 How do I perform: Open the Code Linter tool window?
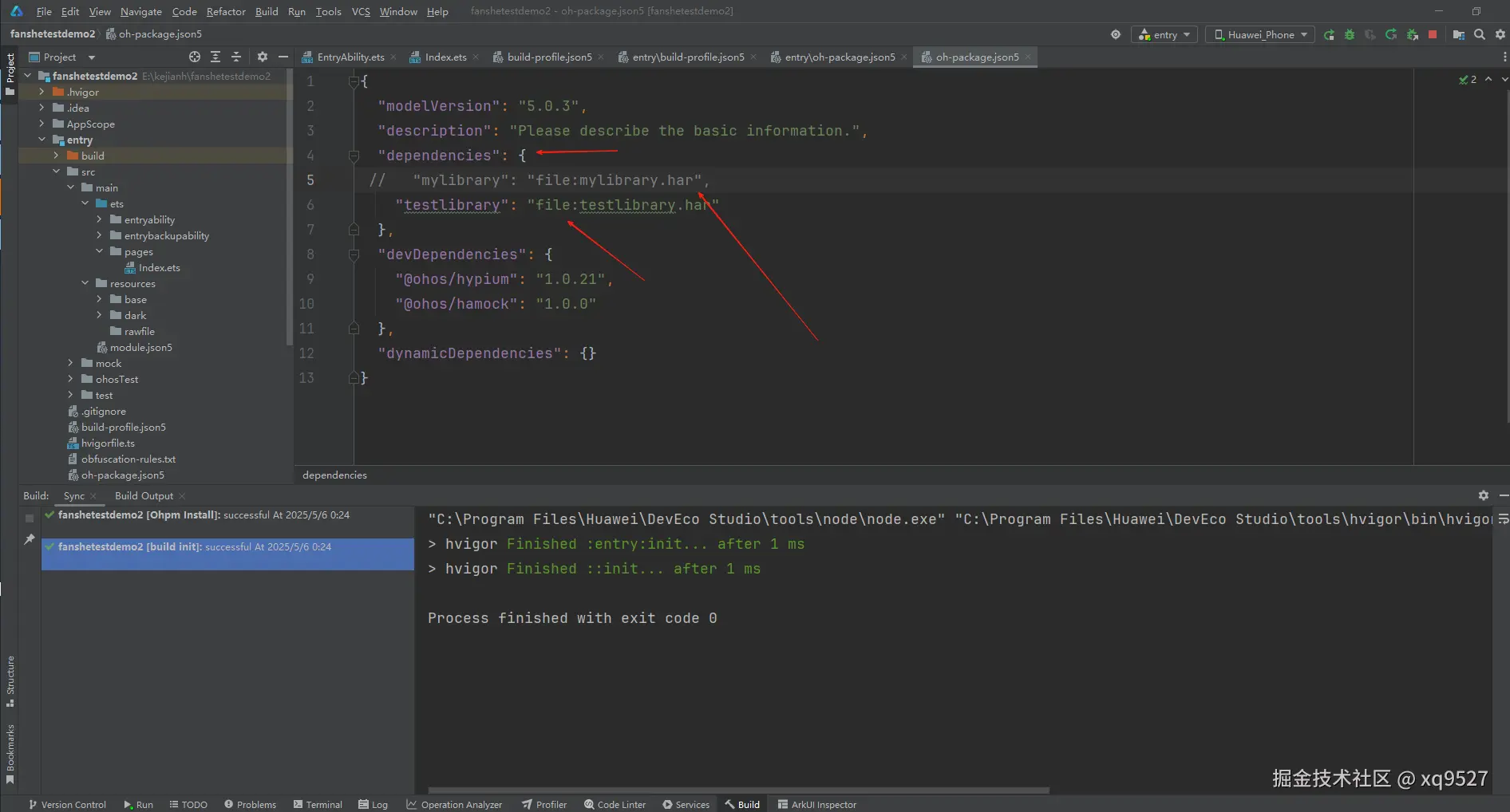pyautogui.click(x=615, y=804)
